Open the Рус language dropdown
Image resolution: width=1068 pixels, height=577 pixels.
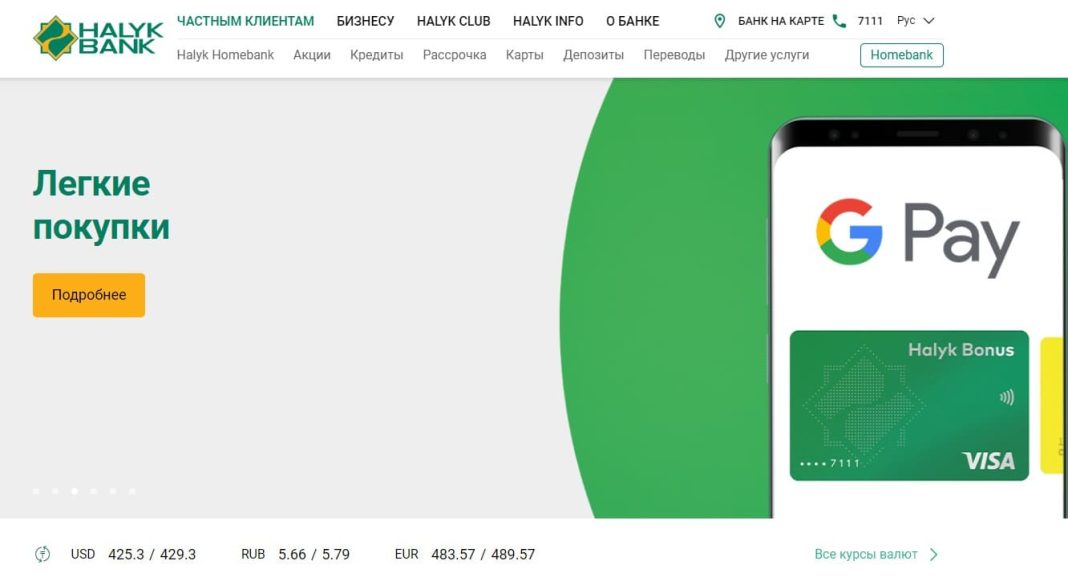[915, 21]
